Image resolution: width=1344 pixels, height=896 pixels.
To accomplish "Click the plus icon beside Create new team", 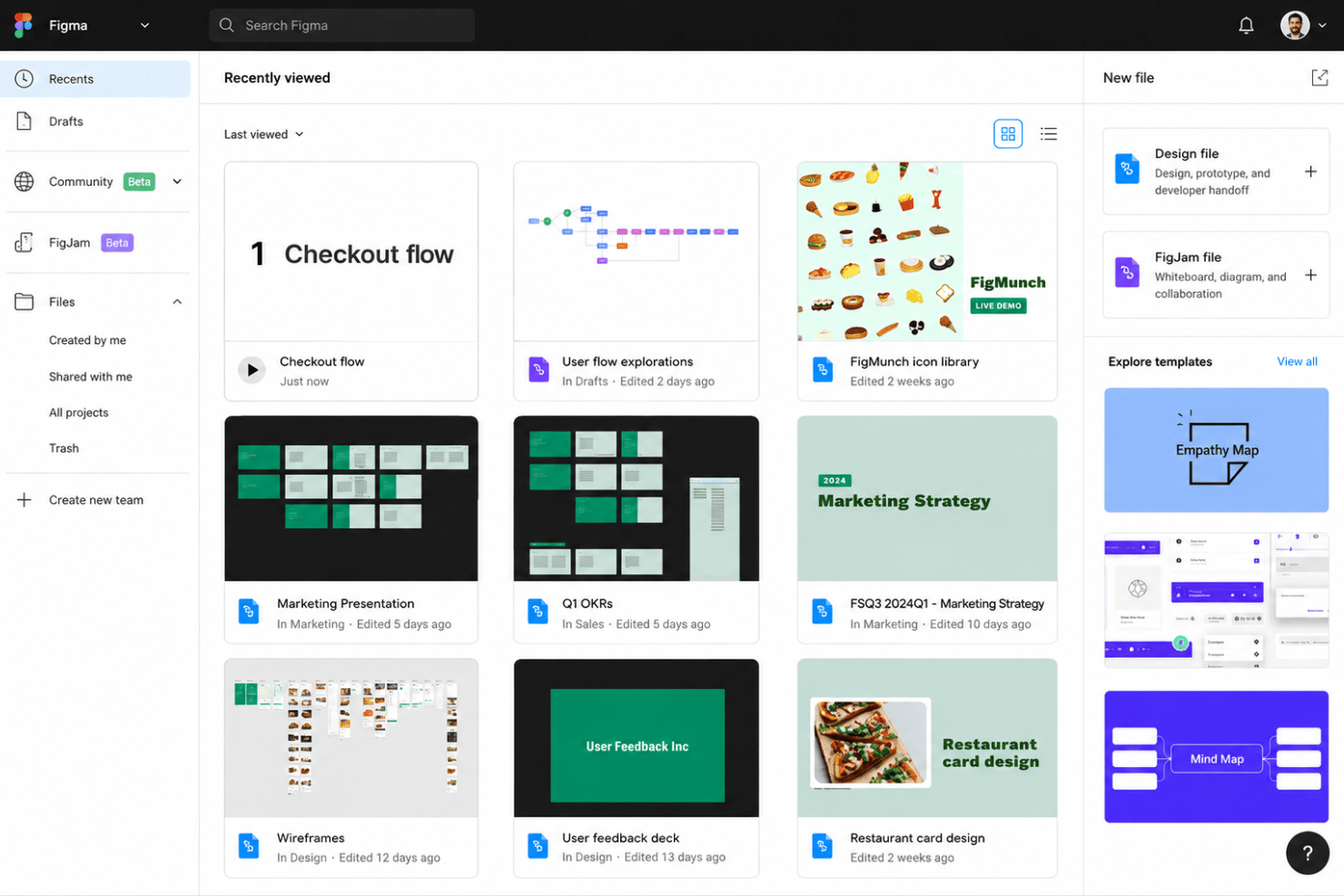I will 25,499.
